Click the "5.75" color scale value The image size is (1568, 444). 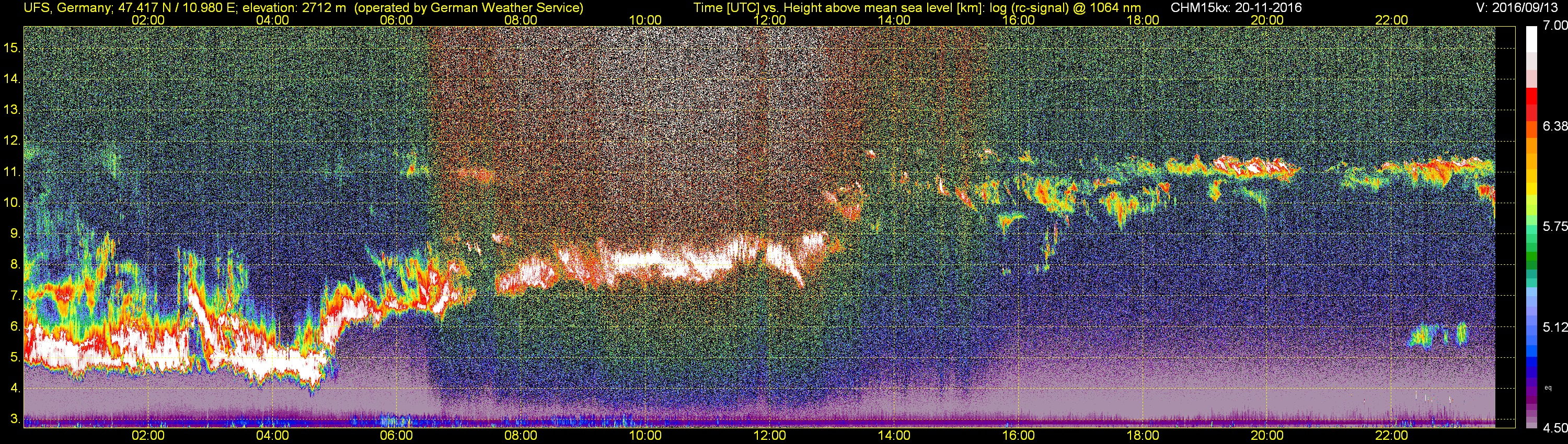click(x=1554, y=226)
